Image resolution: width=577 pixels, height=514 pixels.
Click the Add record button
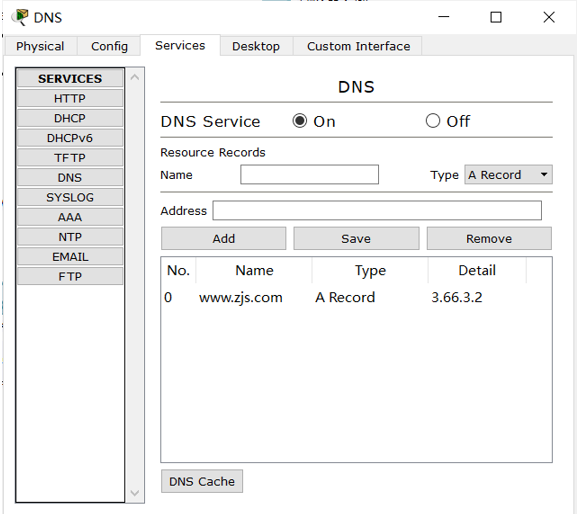(223, 238)
